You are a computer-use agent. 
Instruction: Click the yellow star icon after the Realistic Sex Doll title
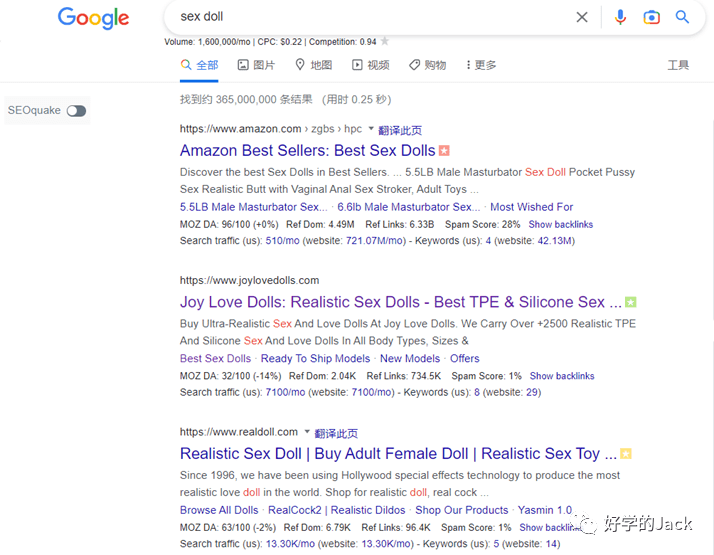click(x=626, y=454)
